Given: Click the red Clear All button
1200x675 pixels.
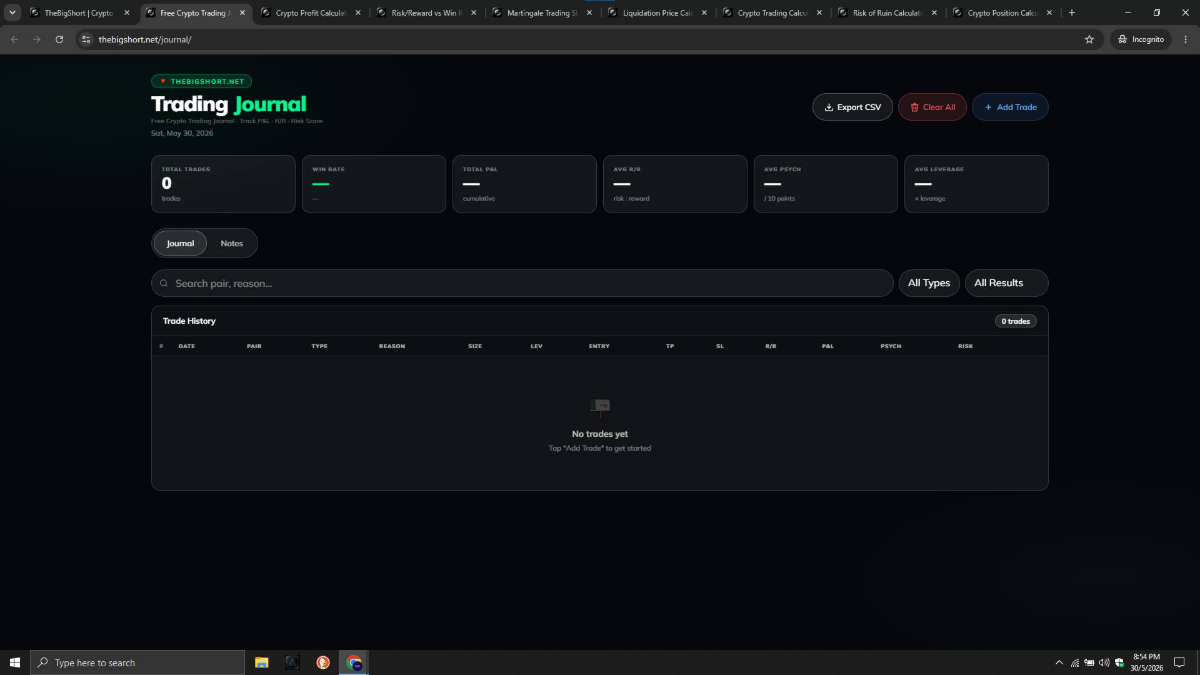Looking at the screenshot, I should 932,107.
